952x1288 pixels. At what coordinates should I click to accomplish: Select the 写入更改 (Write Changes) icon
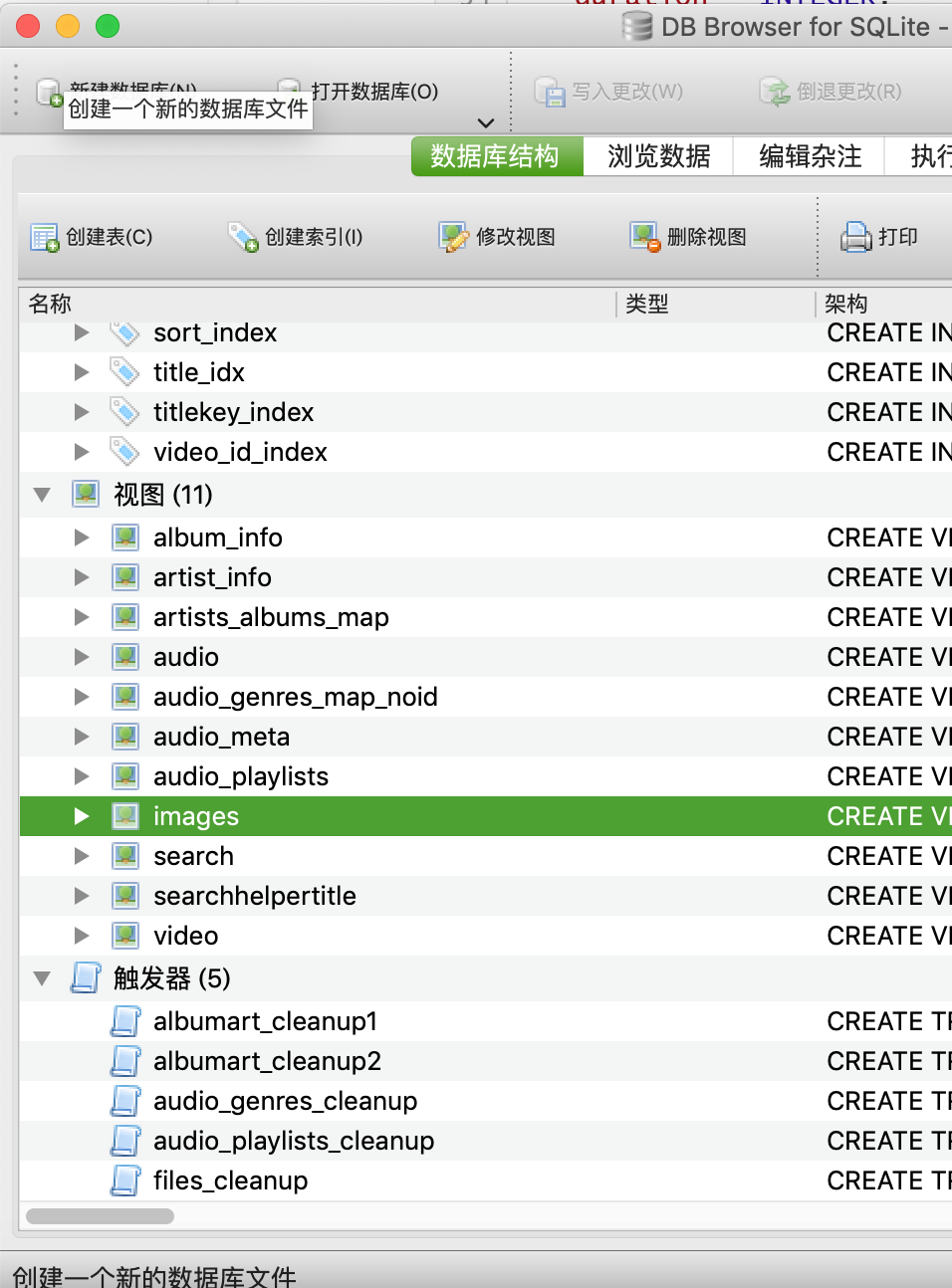[549, 92]
